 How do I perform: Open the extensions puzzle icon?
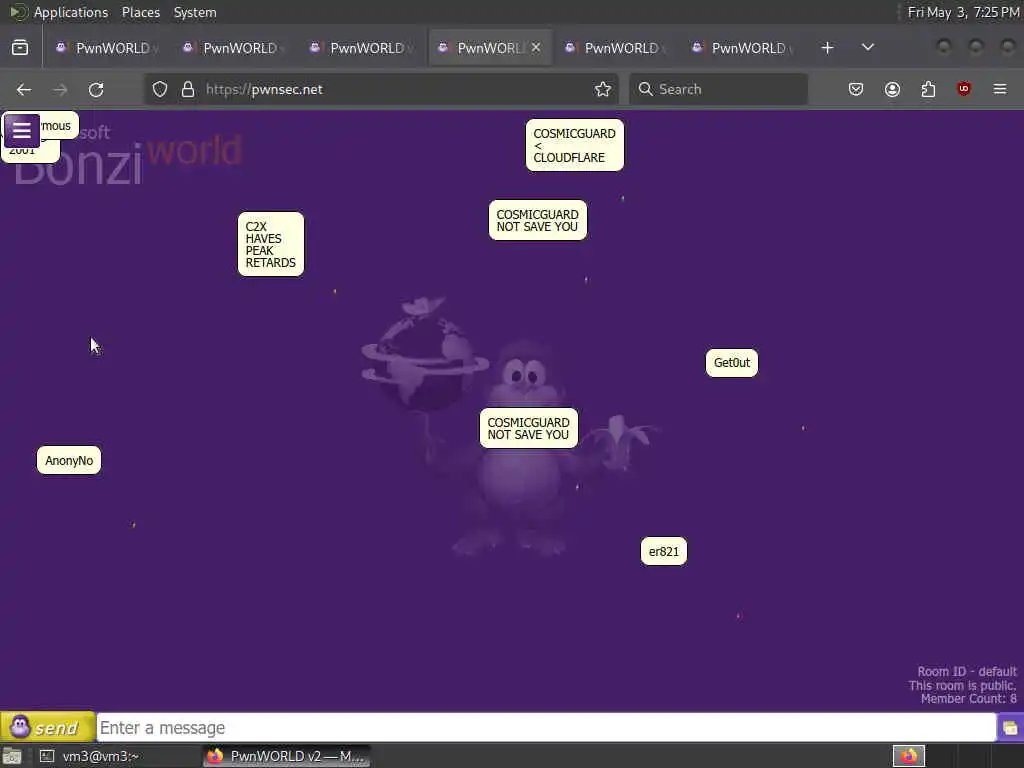928,89
